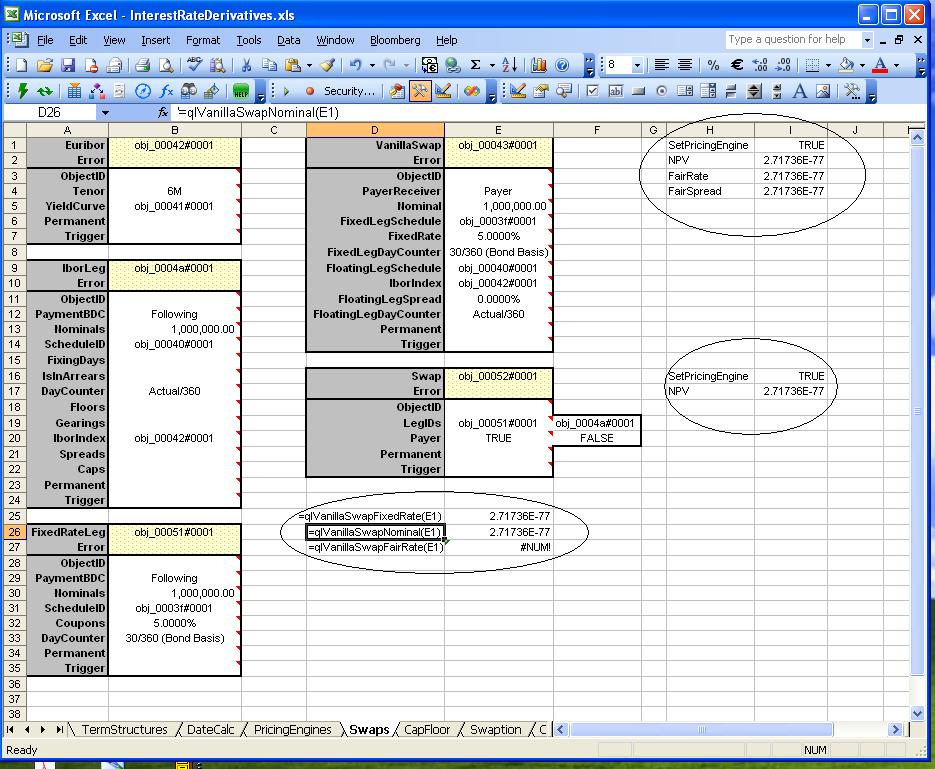Click the Fill Color paint bucket
The image size is (935, 769).
pos(846,65)
